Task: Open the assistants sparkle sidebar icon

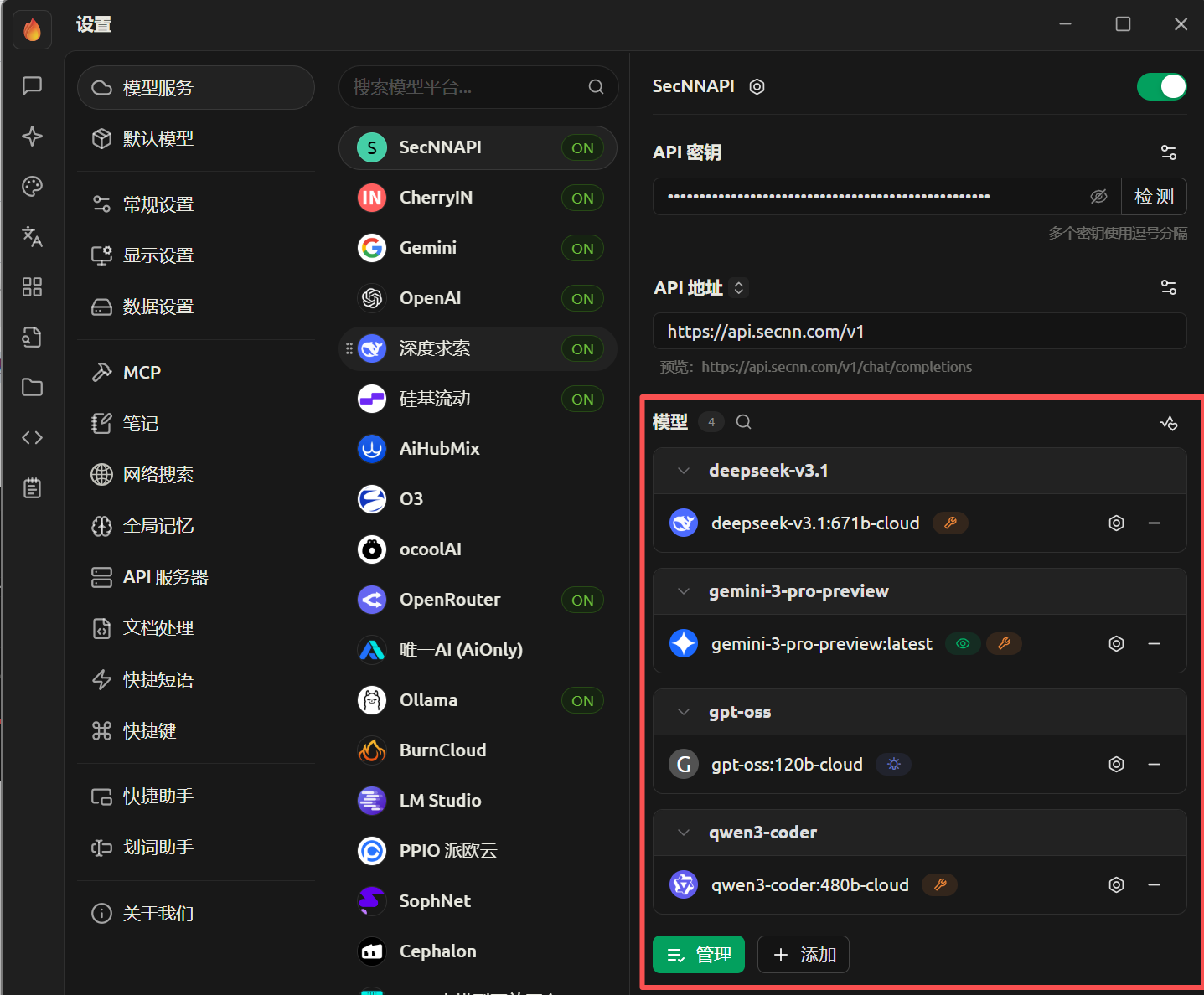Action: pos(32,136)
